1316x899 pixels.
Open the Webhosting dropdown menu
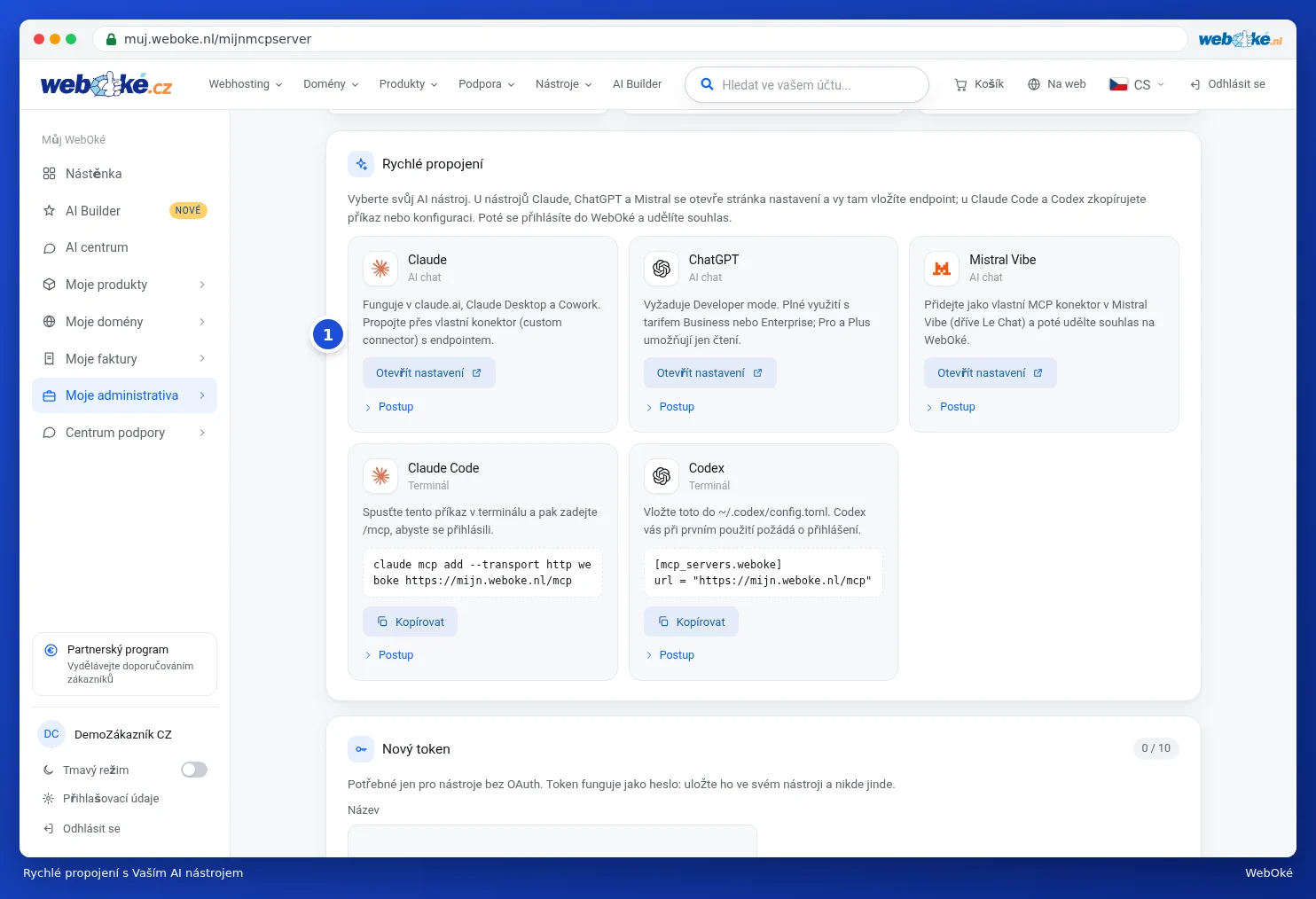point(246,84)
